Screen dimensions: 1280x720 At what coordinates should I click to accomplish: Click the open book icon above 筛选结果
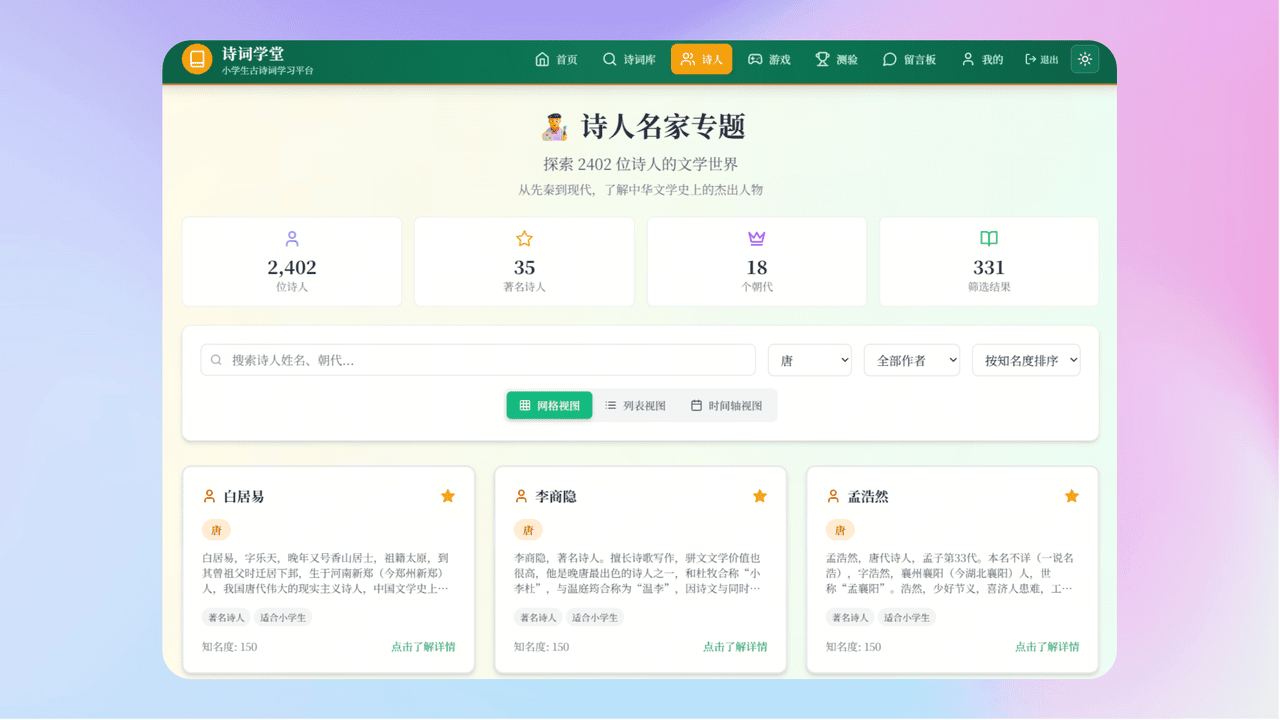coord(989,239)
